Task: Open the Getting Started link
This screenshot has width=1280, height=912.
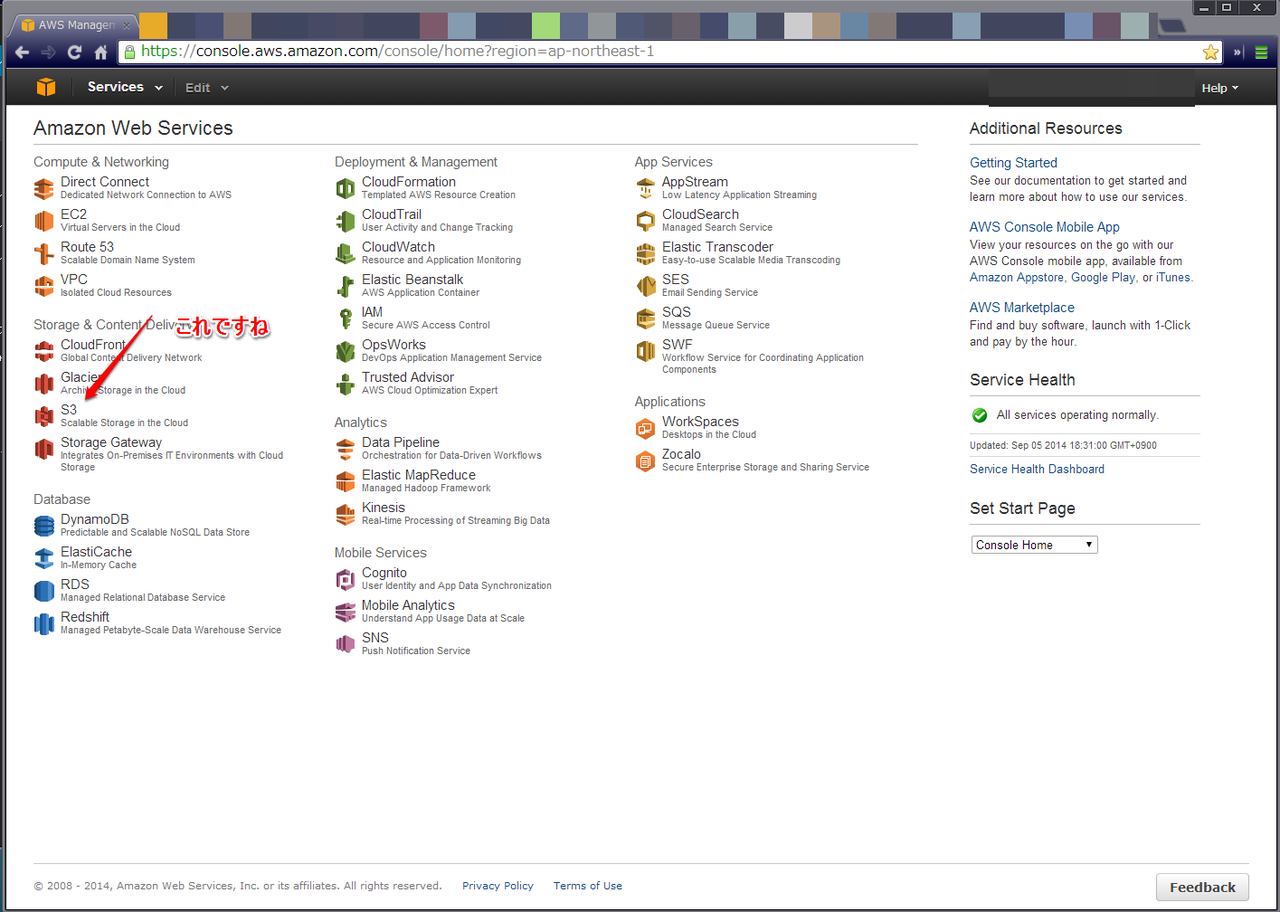Action: pyautogui.click(x=1013, y=163)
